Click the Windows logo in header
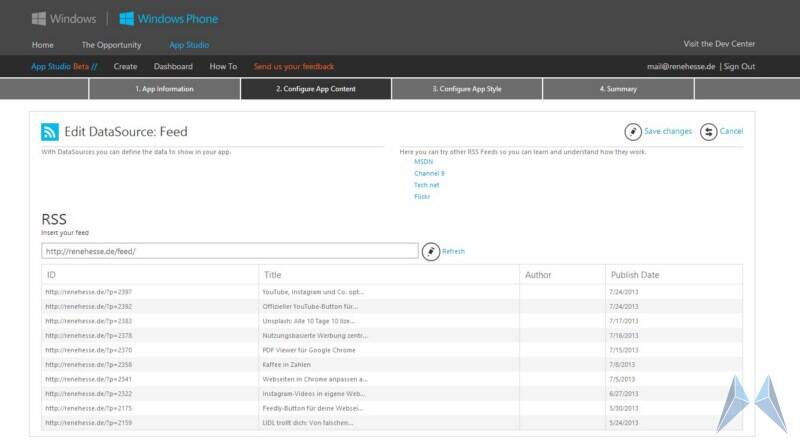800x446 pixels. [x=40, y=18]
